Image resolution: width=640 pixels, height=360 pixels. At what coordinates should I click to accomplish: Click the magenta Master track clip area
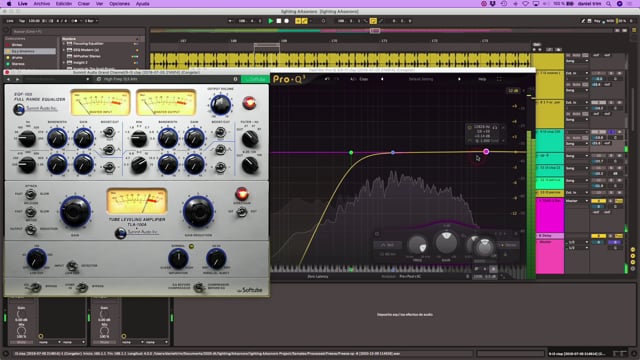click(549, 256)
